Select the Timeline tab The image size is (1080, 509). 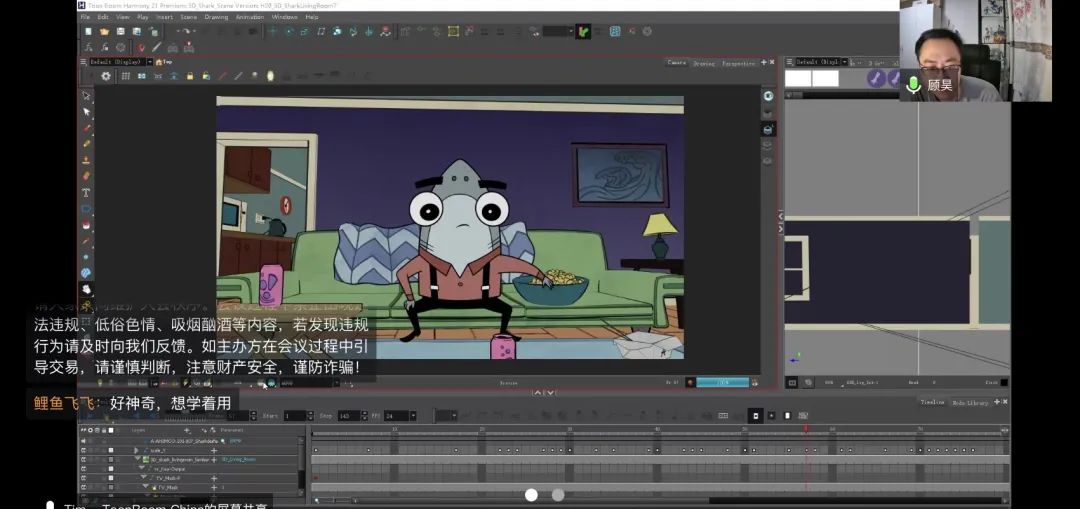(x=933, y=402)
